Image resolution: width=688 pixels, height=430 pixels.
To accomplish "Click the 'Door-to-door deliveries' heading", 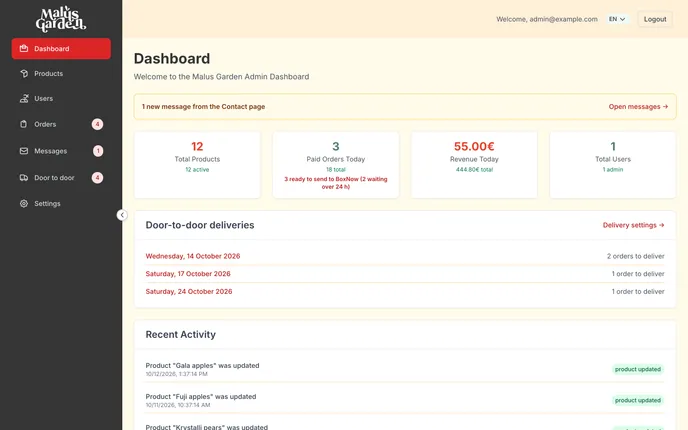I will point(200,225).
